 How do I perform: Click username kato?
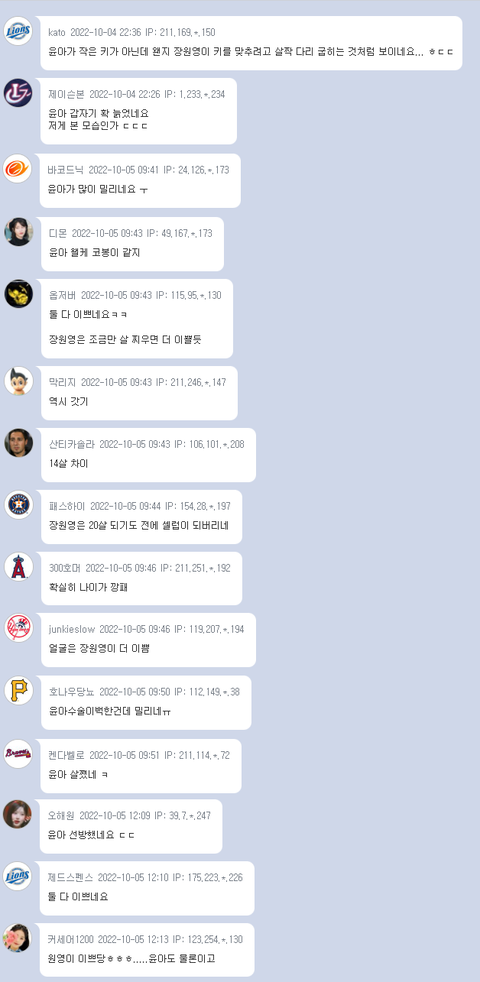[56, 33]
